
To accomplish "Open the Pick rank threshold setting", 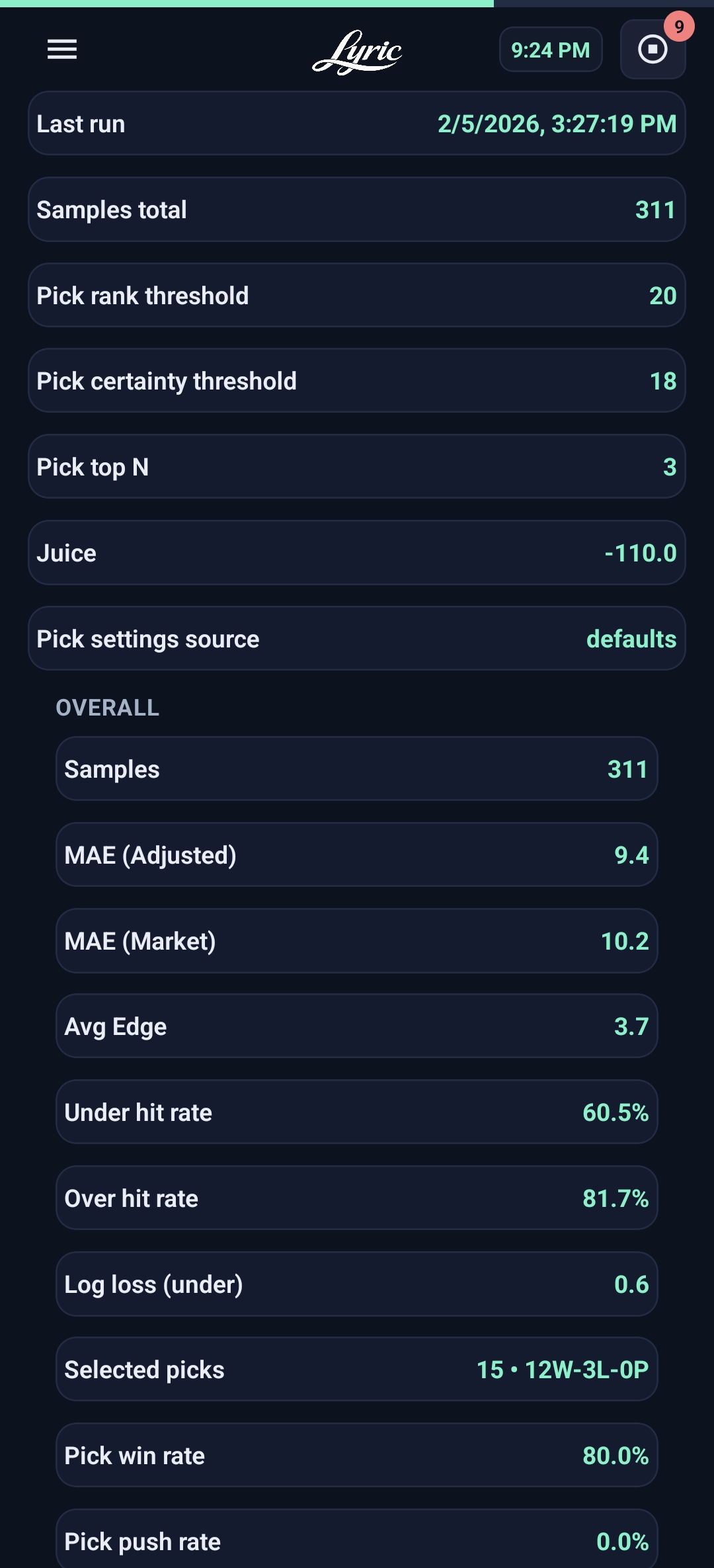I will click(357, 295).
